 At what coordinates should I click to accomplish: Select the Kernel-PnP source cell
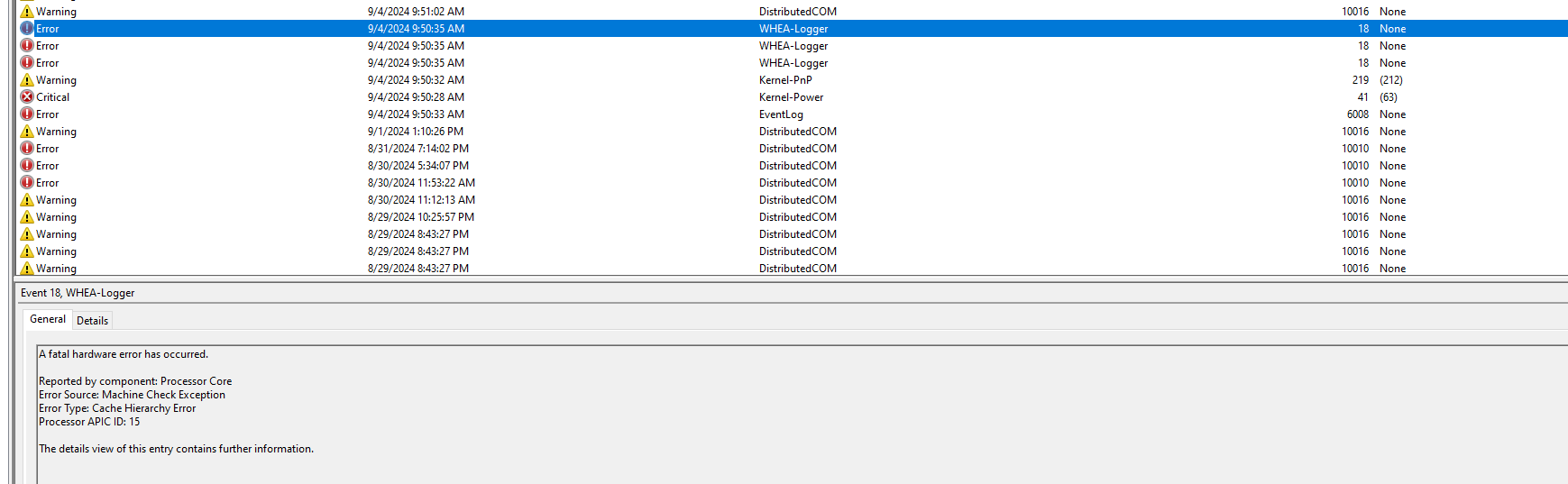pyautogui.click(x=785, y=80)
